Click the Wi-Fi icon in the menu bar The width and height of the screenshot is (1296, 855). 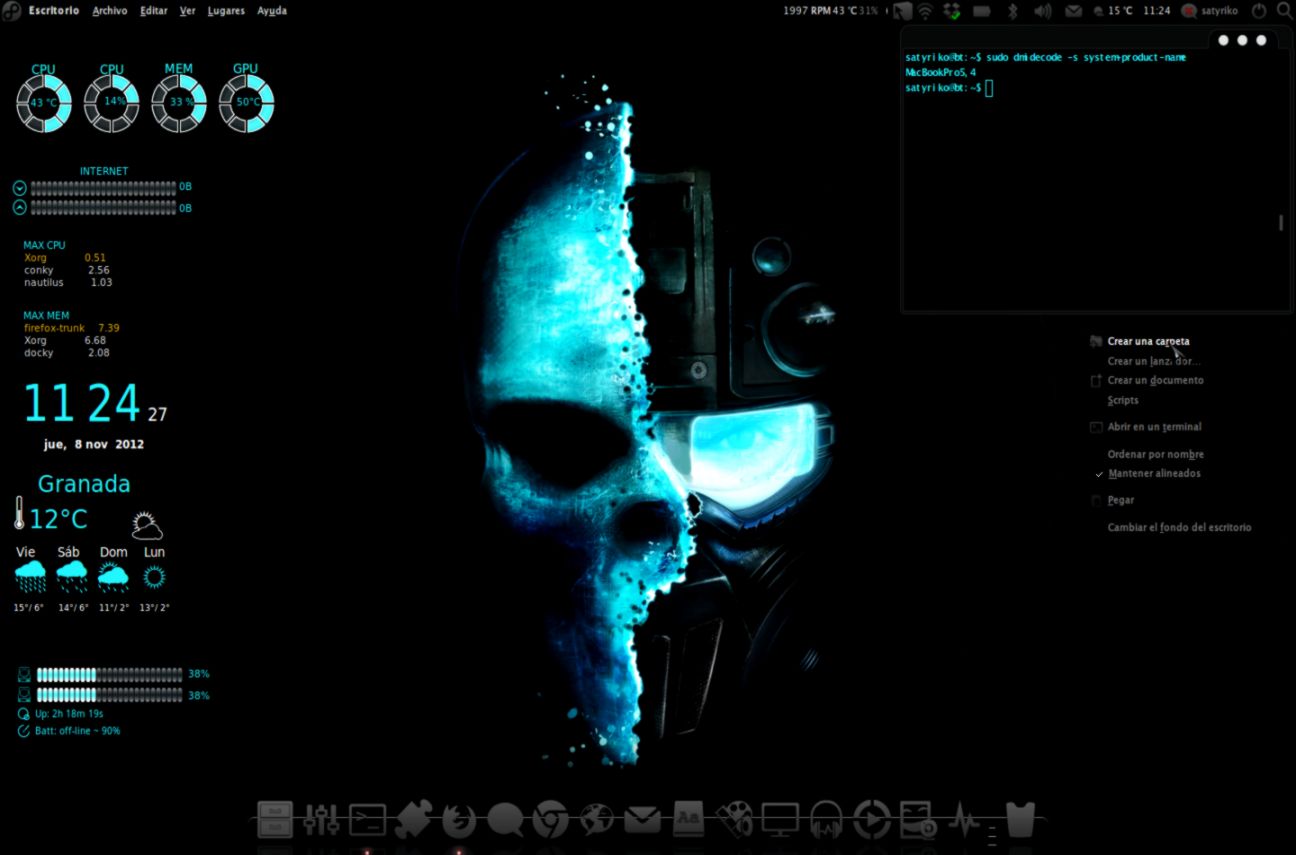click(924, 11)
